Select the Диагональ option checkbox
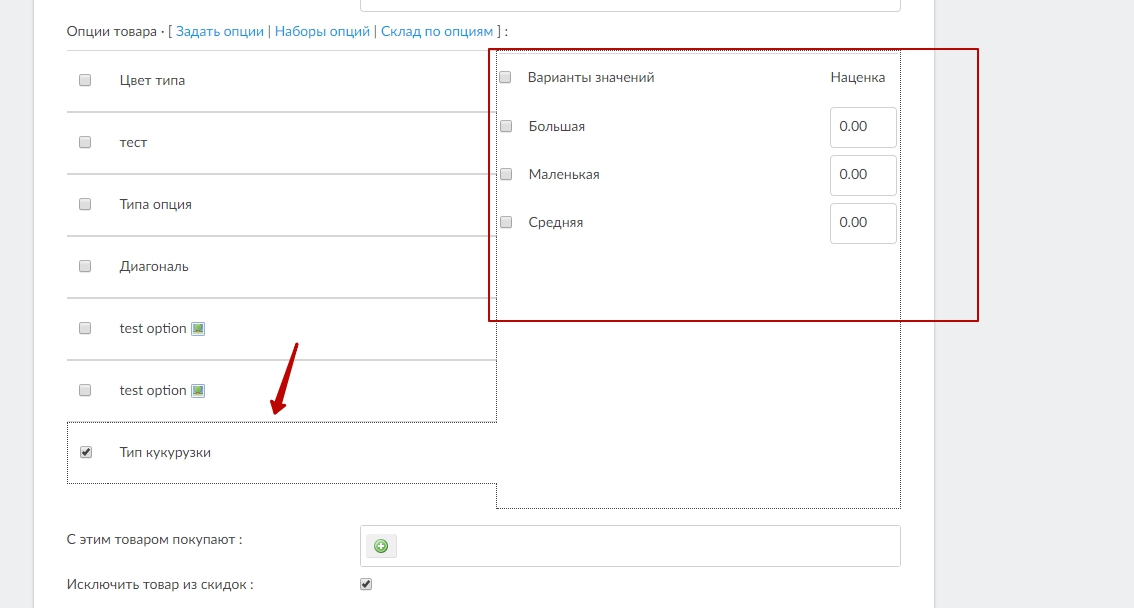The image size is (1134, 608). [x=85, y=266]
